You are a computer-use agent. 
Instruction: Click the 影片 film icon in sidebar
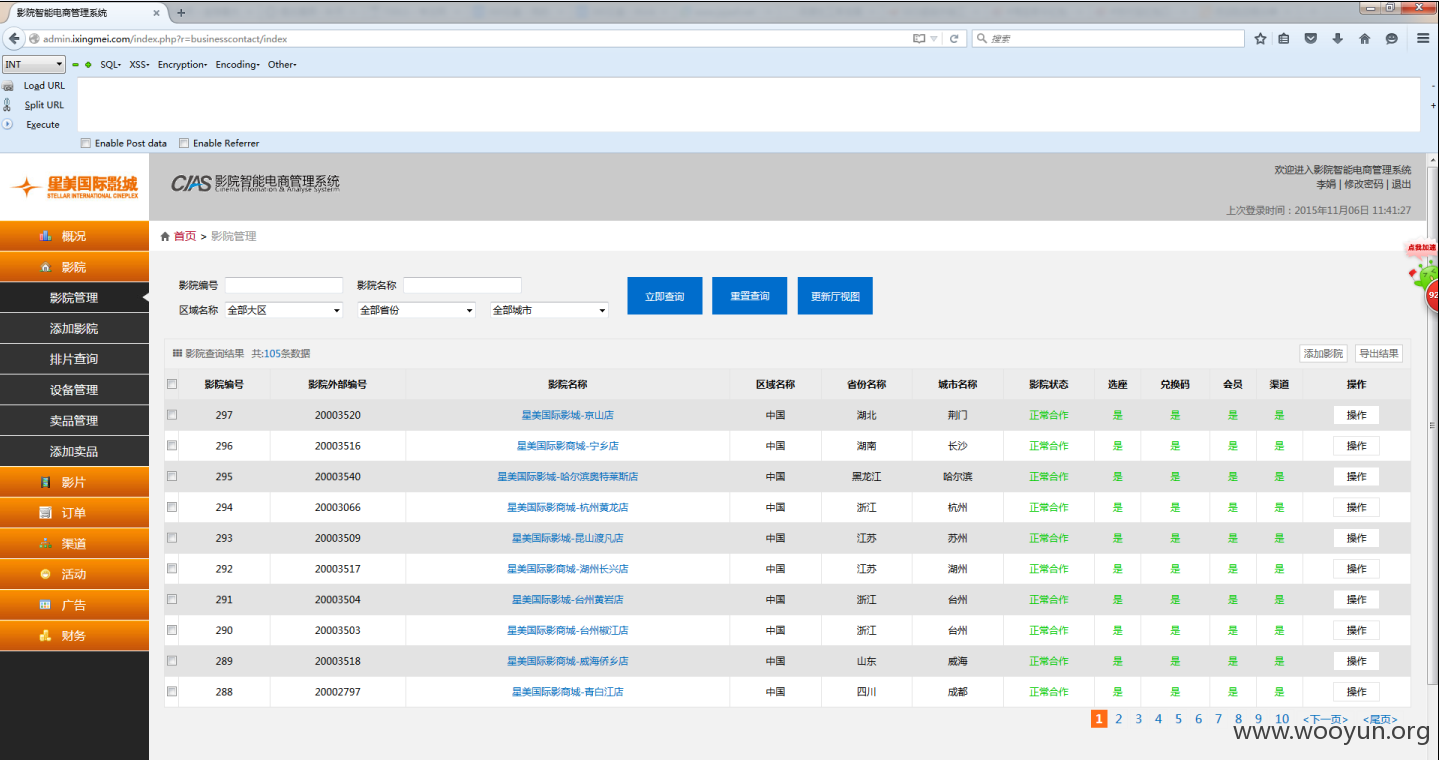45,482
